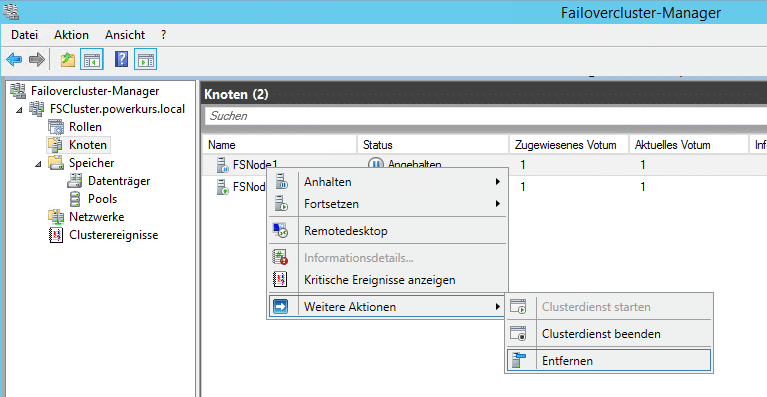Choose Remotedesktop from context menu
The width and height of the screenshot is (767, 397).
point(387,231)
